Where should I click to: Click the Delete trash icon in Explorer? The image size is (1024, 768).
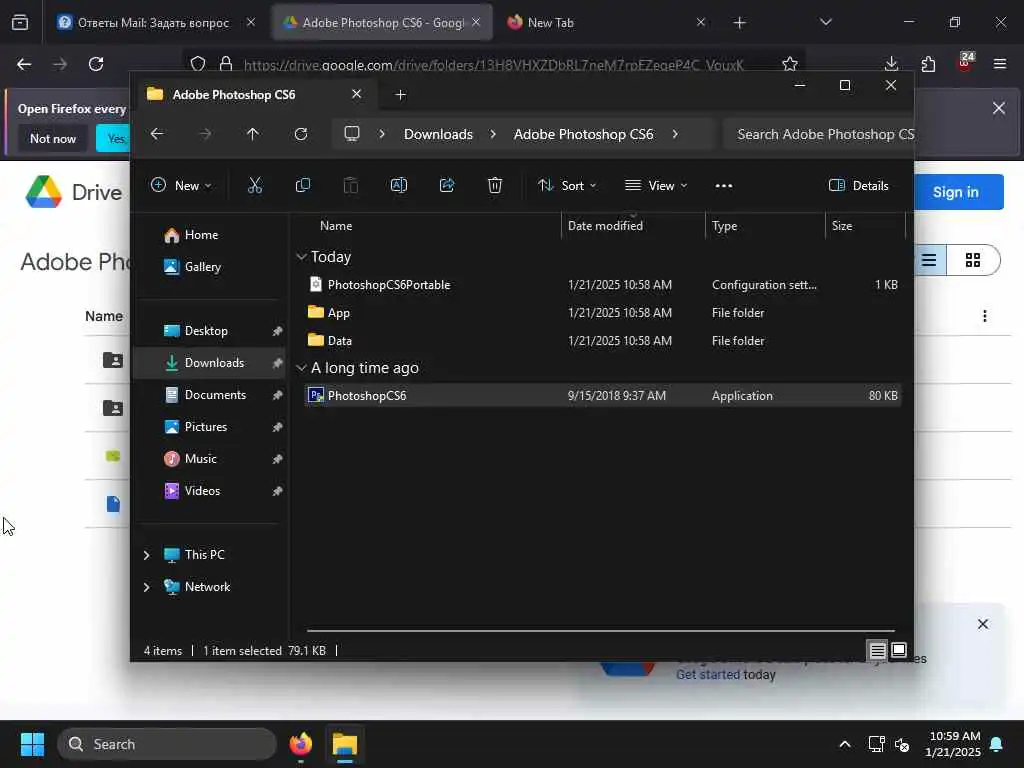[495, 185]
